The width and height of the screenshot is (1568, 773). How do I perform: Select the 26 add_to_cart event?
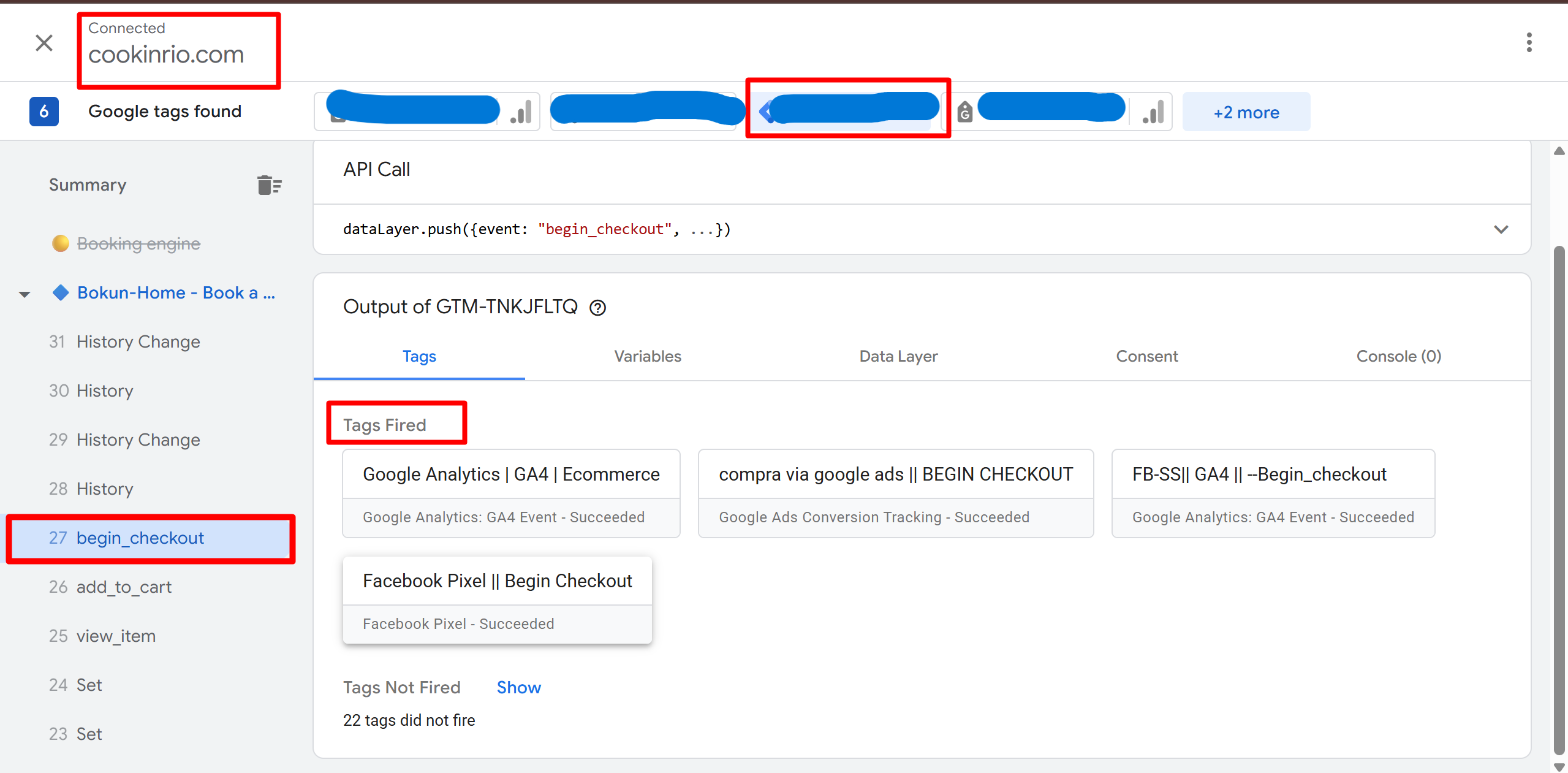point(123,587)
